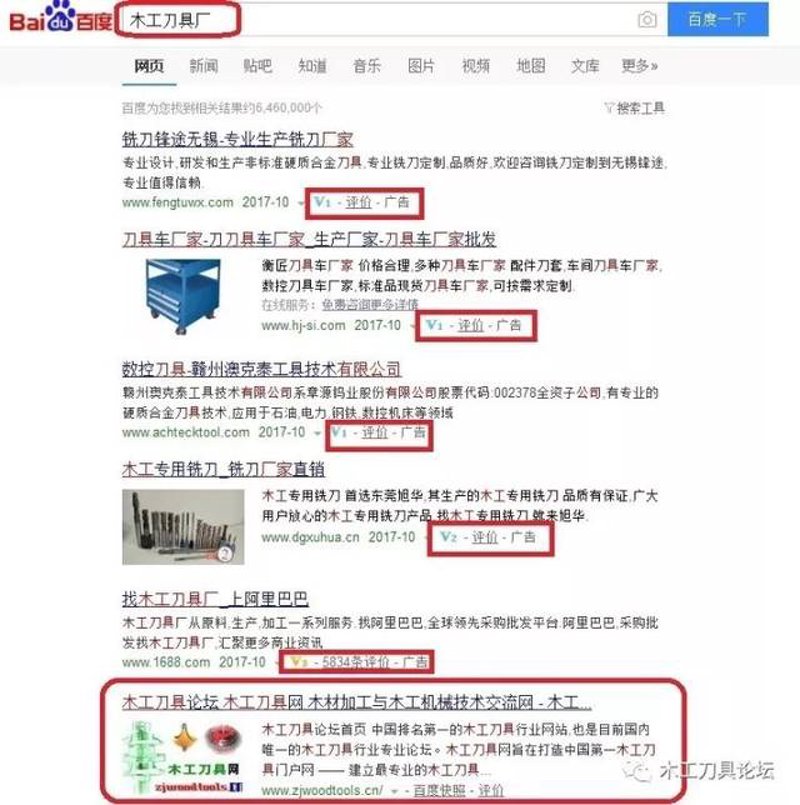This screenshot has width=800, height=805.
Task: Click www.hj-si.com URL text
Action: click(x=303, y=325)
